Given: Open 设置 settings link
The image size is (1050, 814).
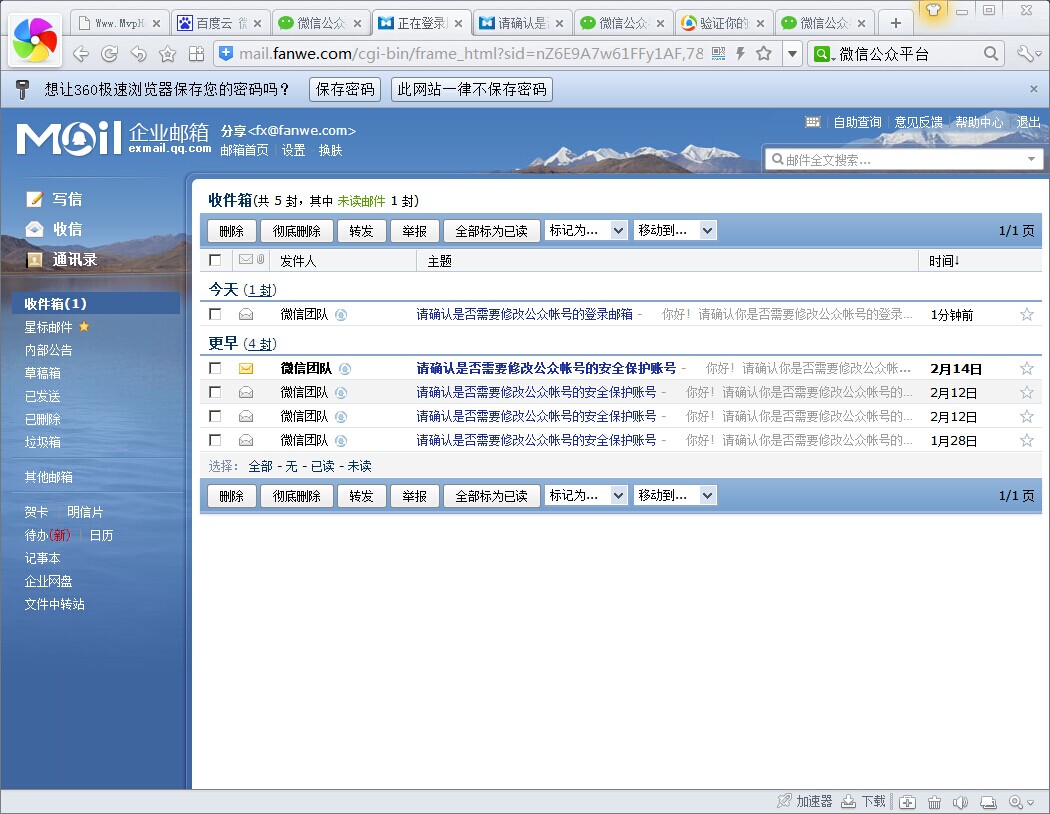Looking at the screenshot, I should 293,150.
